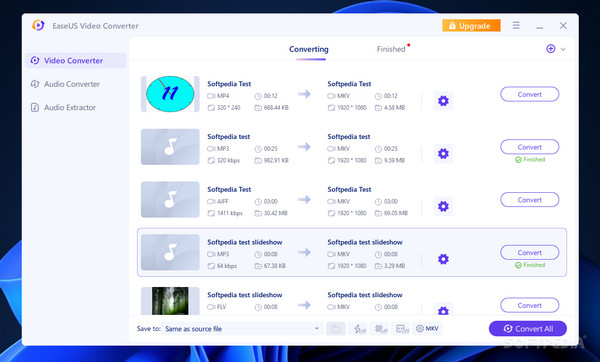Expand the arrow next to add file icon
Image resolution: width=600 pixels, height=362 pixels.
tap(563, 49)
